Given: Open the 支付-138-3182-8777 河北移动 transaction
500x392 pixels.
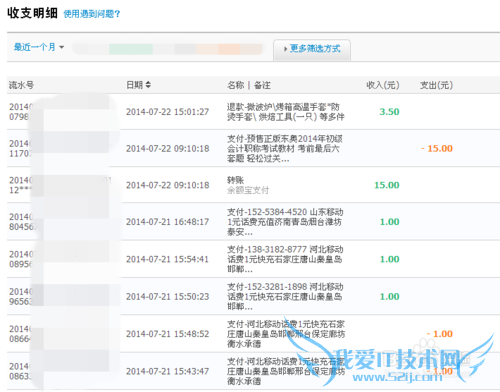Looking at the screenshot, I should pyautogui.click(x=285, y=259).
